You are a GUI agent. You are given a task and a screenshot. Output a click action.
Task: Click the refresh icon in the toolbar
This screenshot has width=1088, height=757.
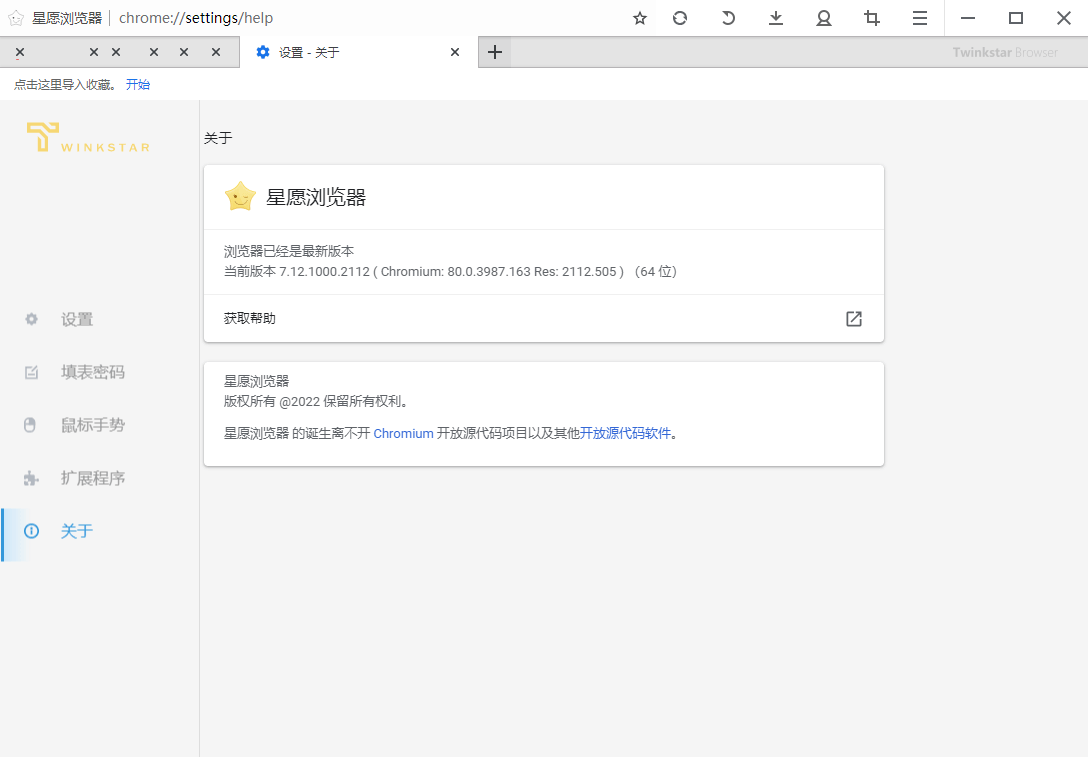pos(680,18)
